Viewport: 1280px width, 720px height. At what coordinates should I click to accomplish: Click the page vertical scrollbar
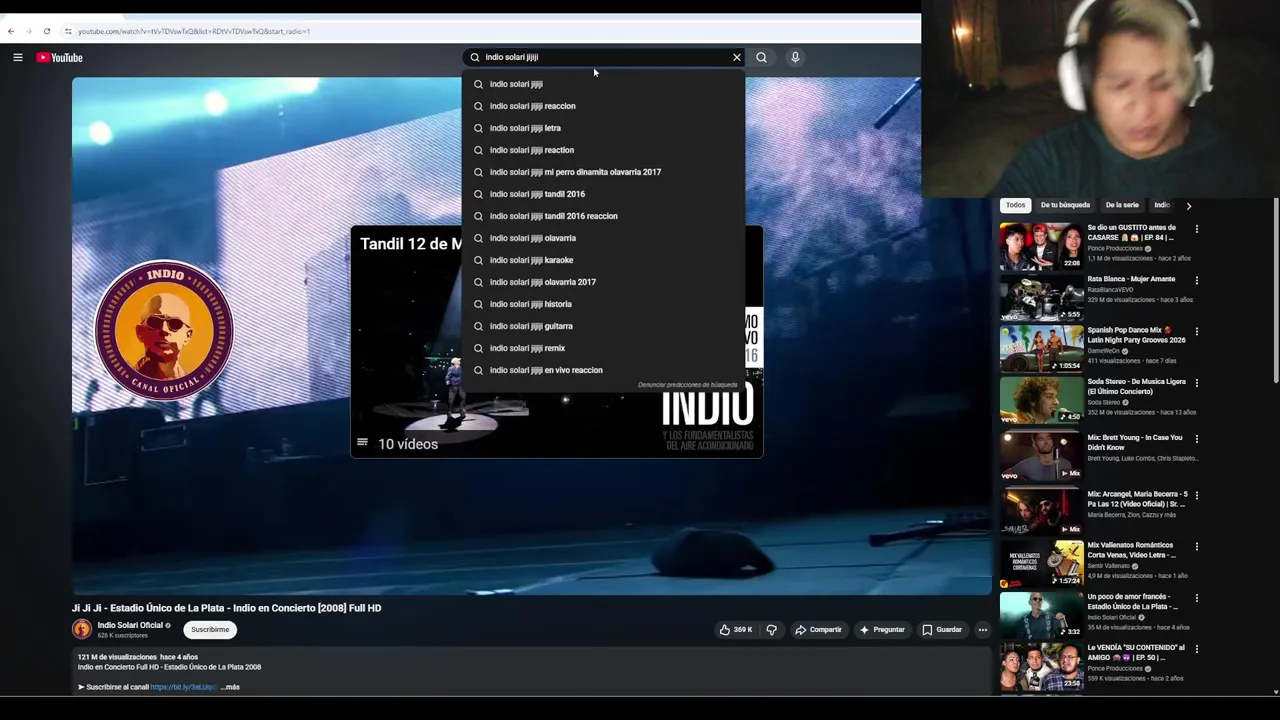(1276, 290)
